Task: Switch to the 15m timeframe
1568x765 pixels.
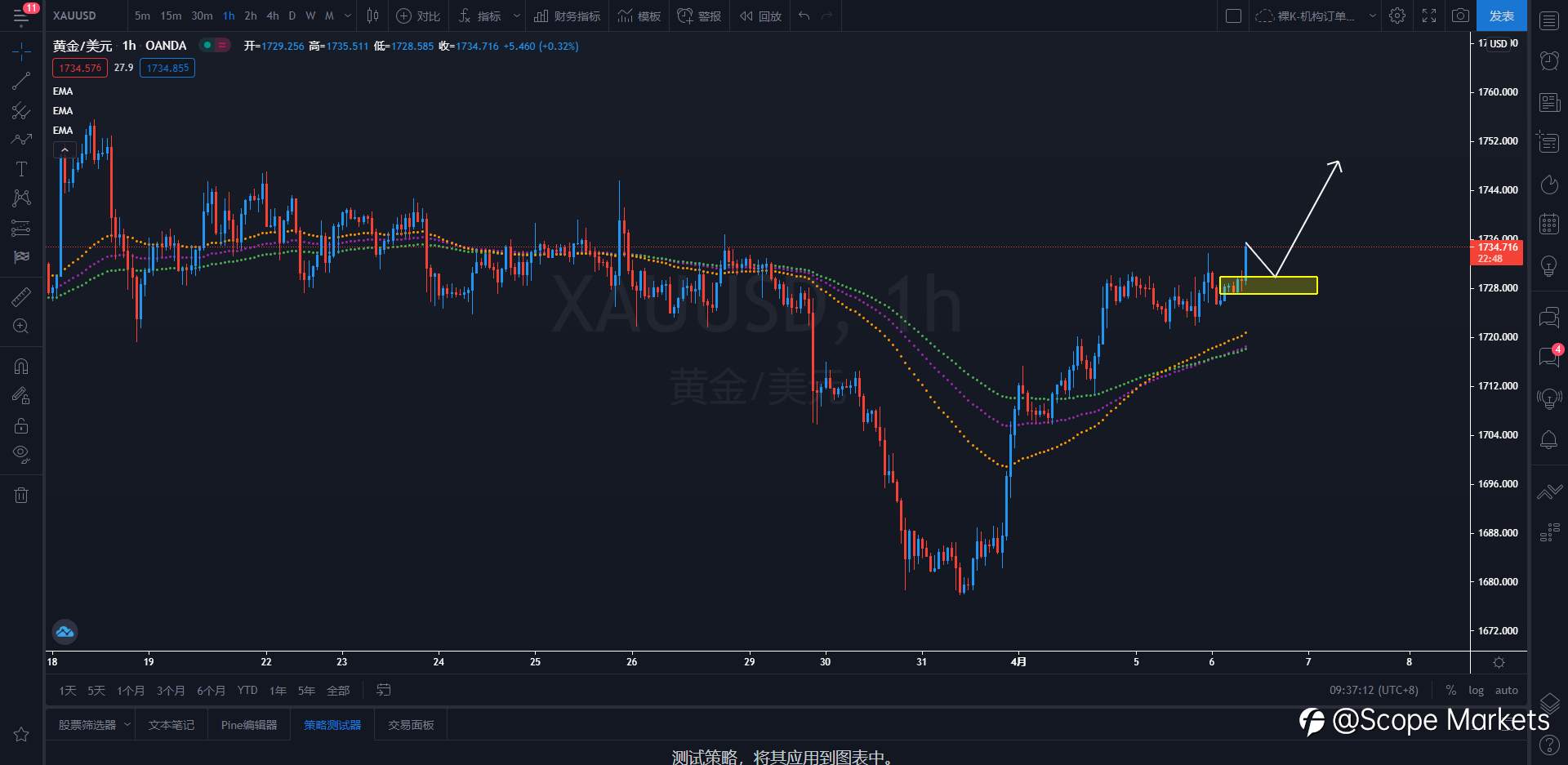Action: (171, 16)
